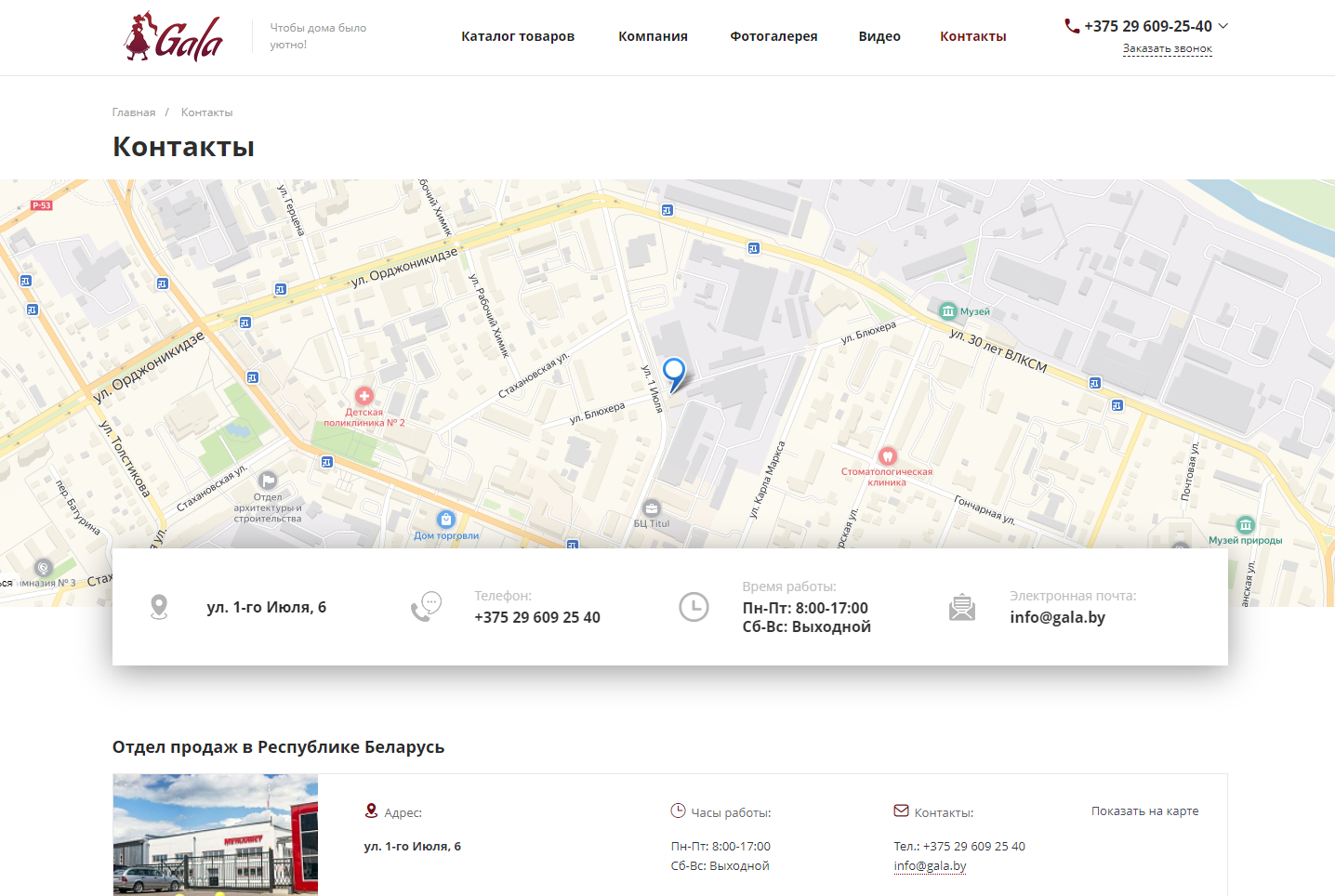This screenshot has height=896, width=1335.
Task: Click header phone +375 29 609-25-40
Action: point(1148,26)
